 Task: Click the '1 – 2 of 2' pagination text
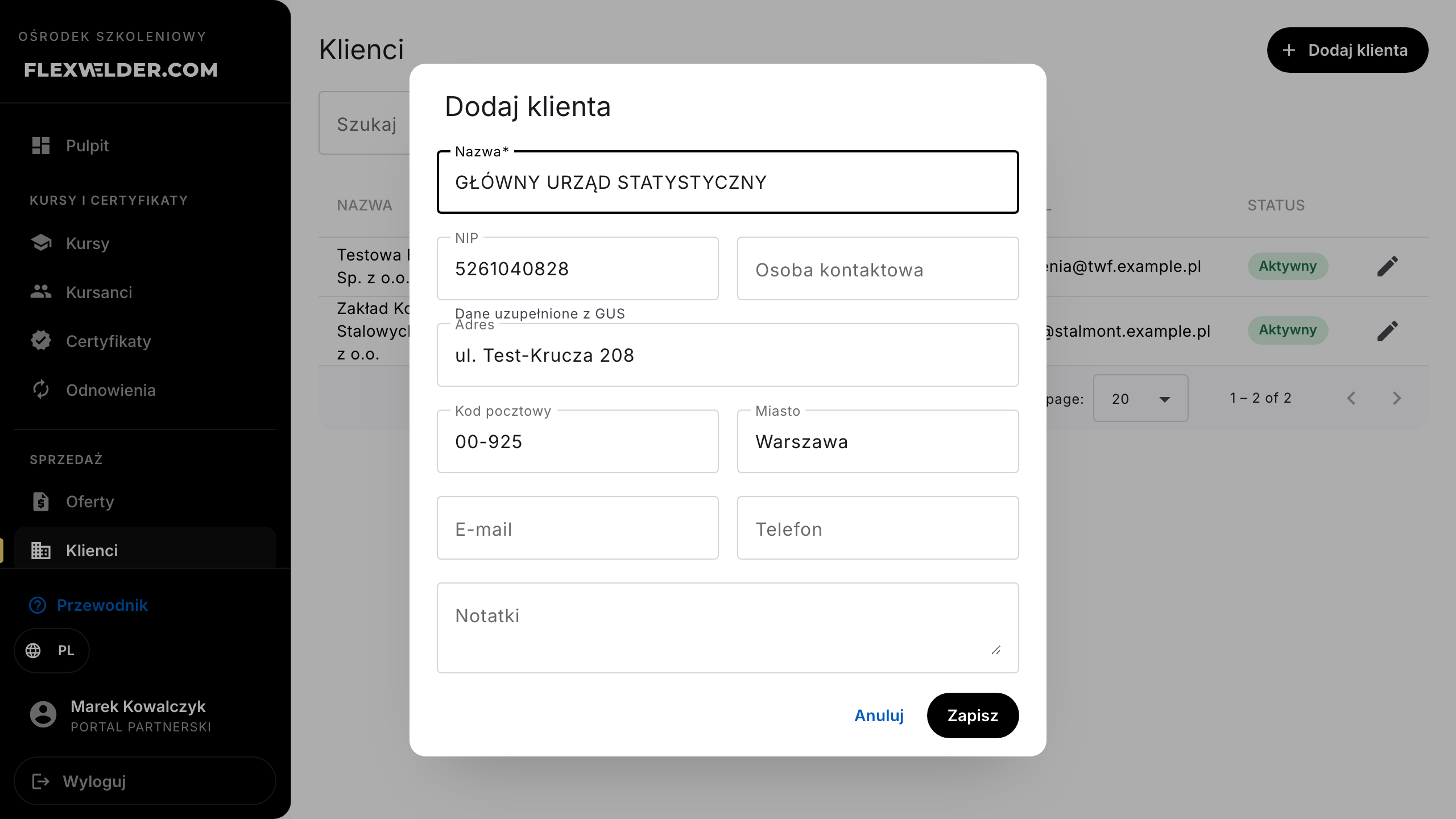coord(1260,398)
